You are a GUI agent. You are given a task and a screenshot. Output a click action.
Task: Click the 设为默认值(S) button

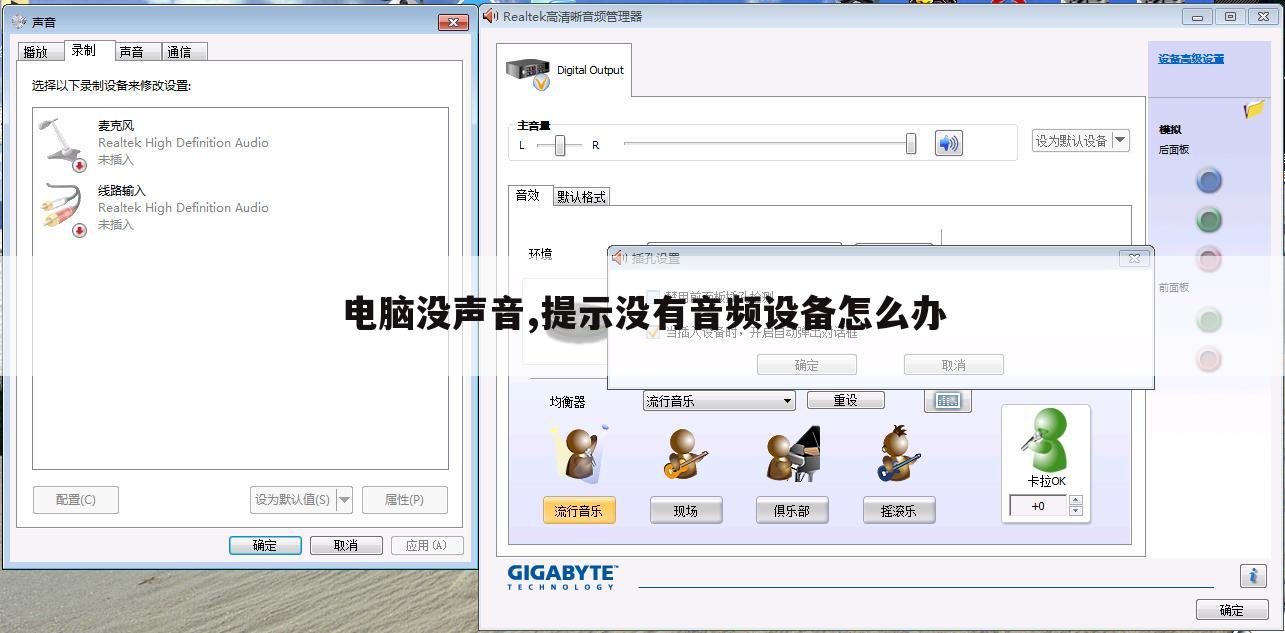[x=293, y=499]
